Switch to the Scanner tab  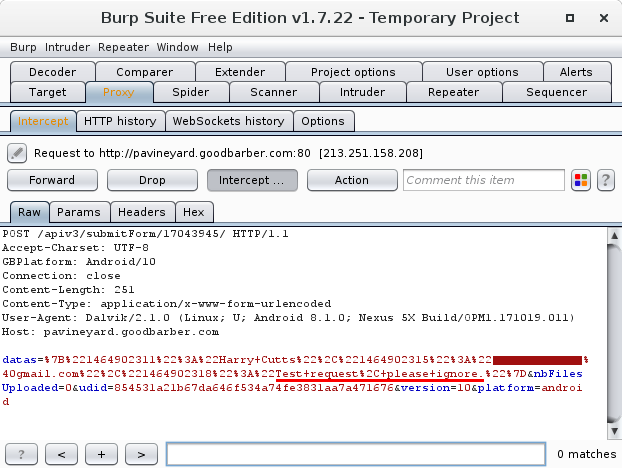pyautogui.click(x=274, y=92)
